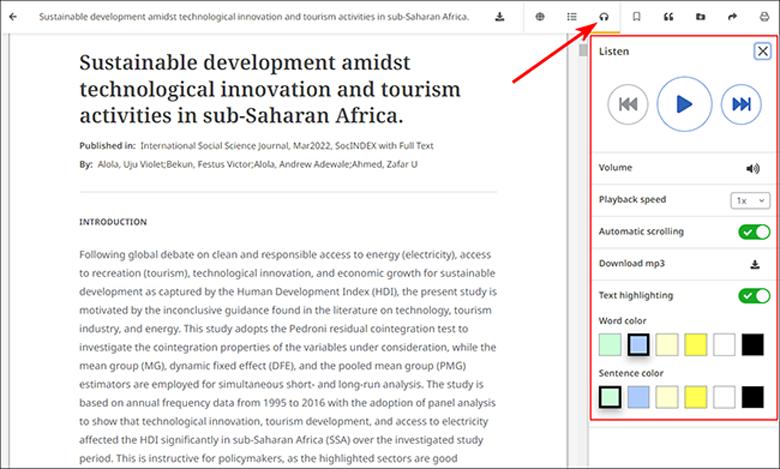Mute the volume speaker icon
The height and width of the screenshot is (469, 780).
(x=753, y=168)
